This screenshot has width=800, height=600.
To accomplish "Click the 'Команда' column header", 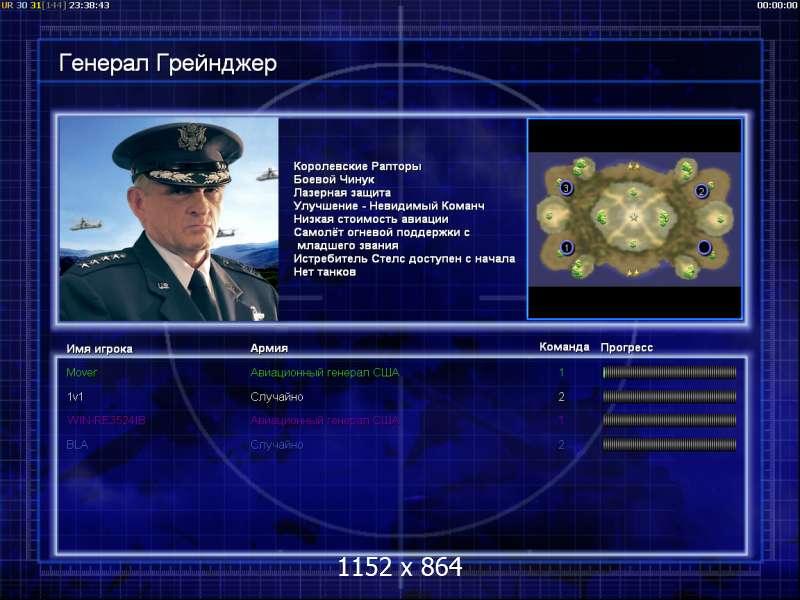I will pos(564,347).
